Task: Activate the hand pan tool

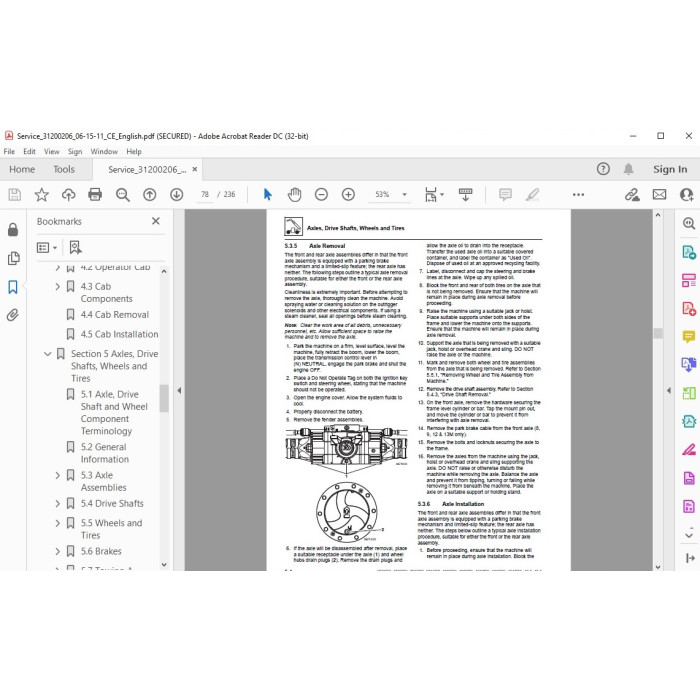Action: click(x=295, y=195)
